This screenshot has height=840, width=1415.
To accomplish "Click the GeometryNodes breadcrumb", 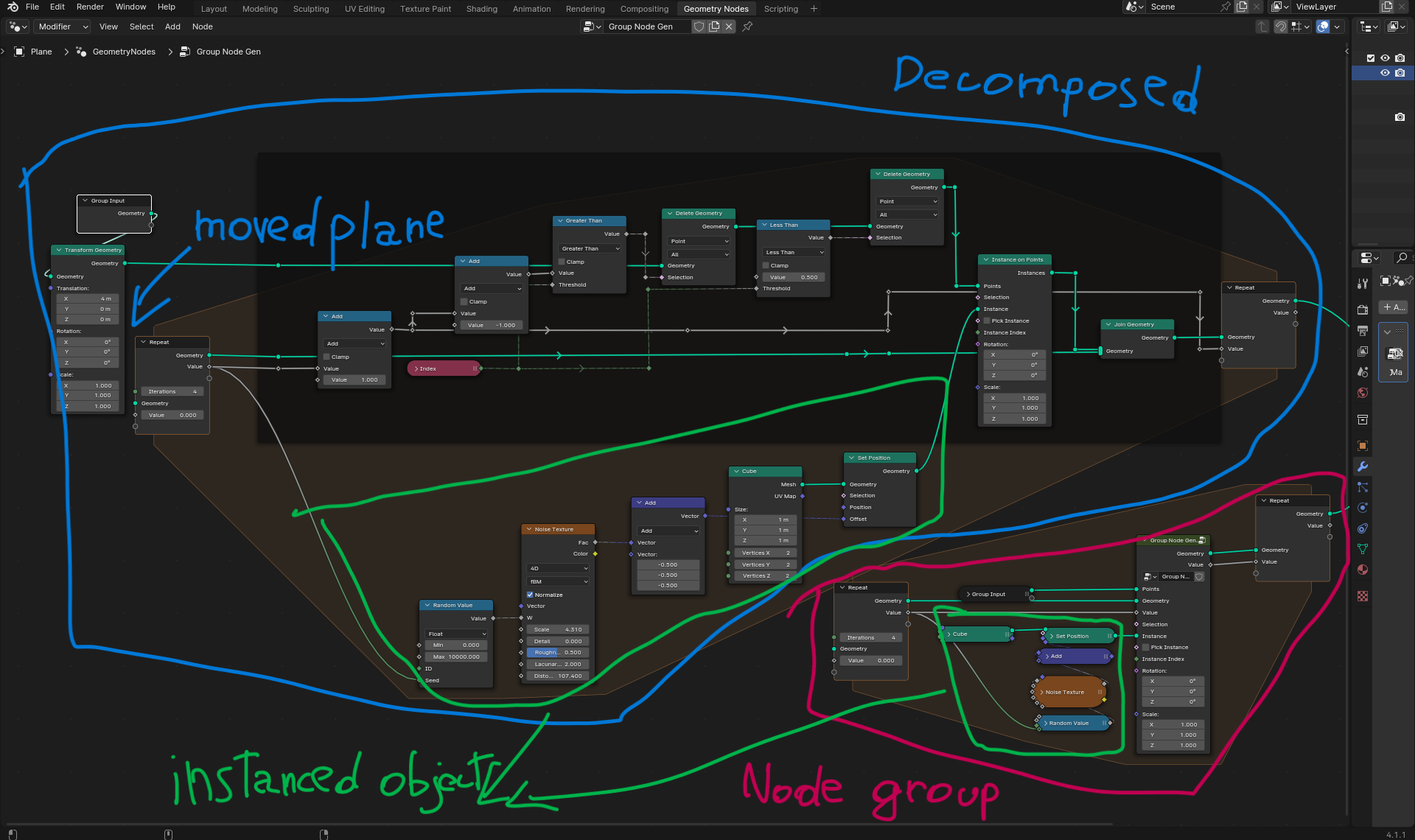I will pos(124,52).
